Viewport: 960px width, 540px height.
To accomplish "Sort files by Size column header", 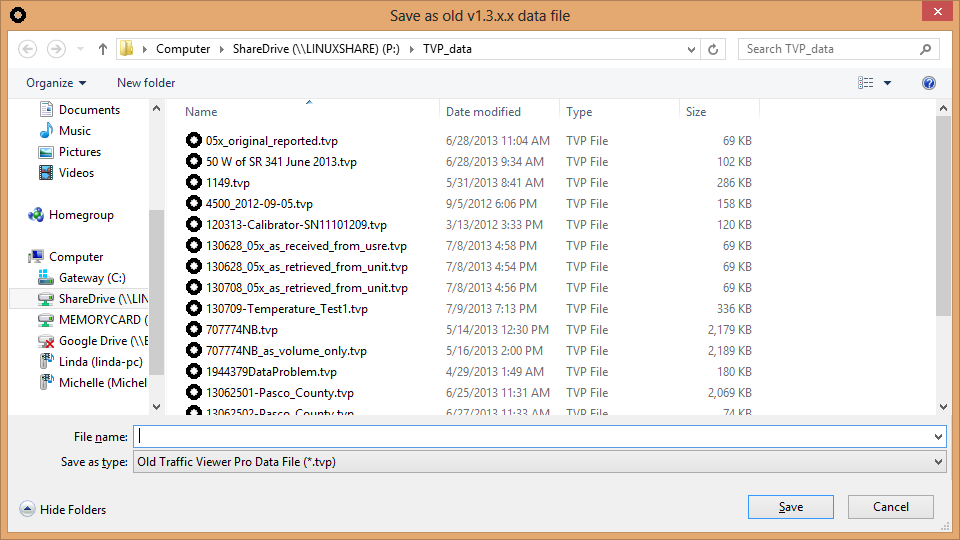I will point(696,112).
